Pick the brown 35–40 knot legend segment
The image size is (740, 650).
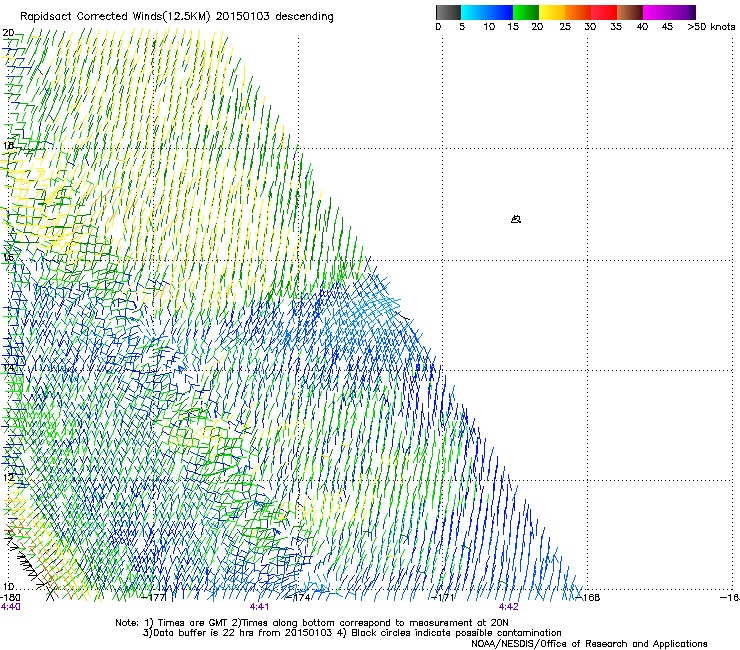tap(630, 12)
